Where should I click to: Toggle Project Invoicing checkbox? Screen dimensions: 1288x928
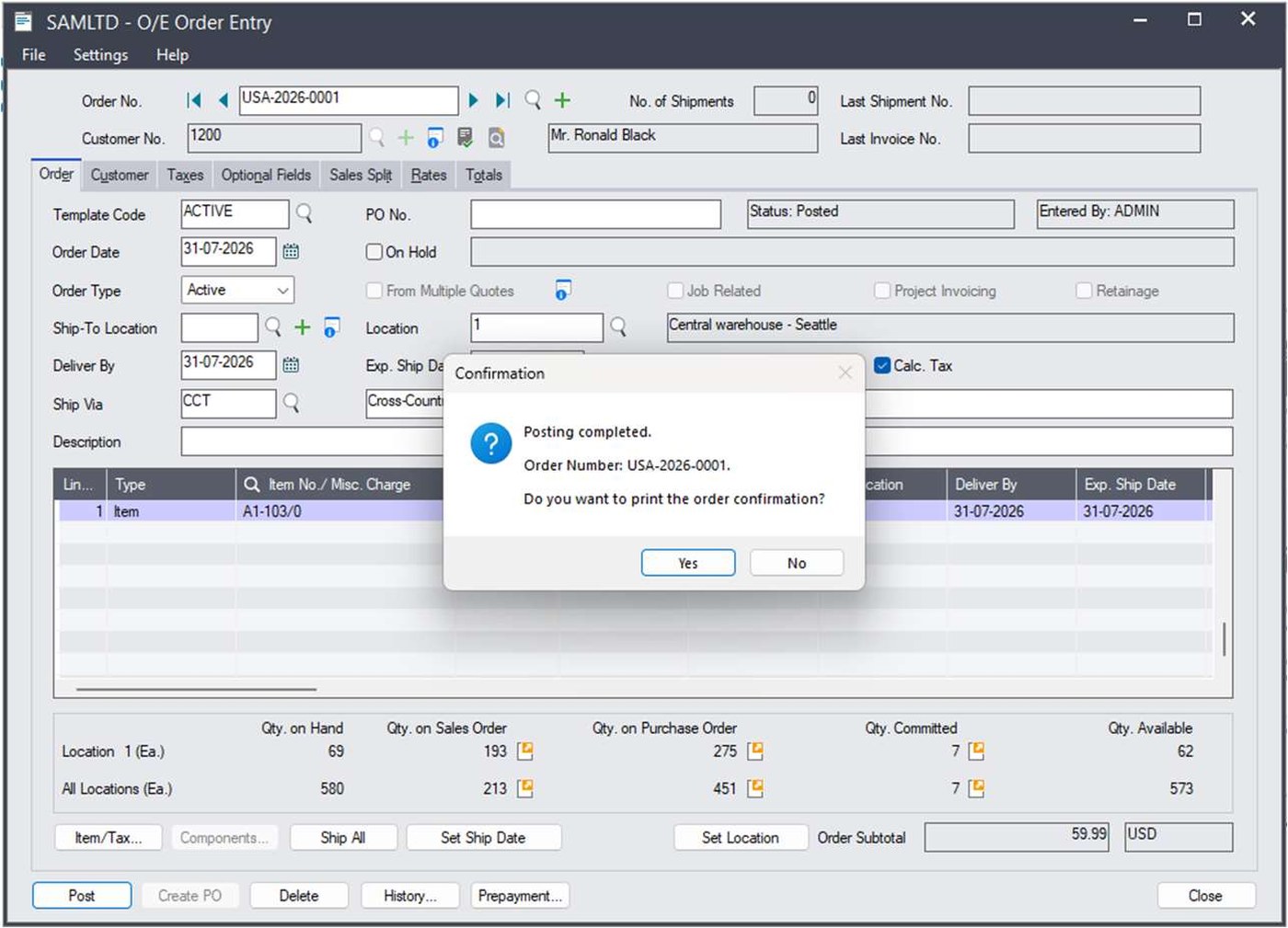882,291
